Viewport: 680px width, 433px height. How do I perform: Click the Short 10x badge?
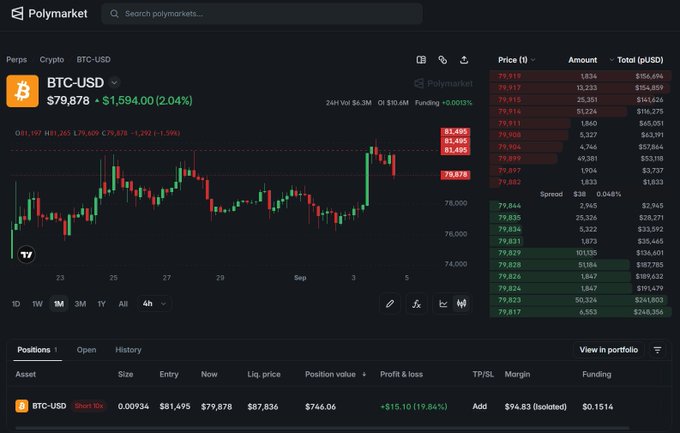point(89,406)
